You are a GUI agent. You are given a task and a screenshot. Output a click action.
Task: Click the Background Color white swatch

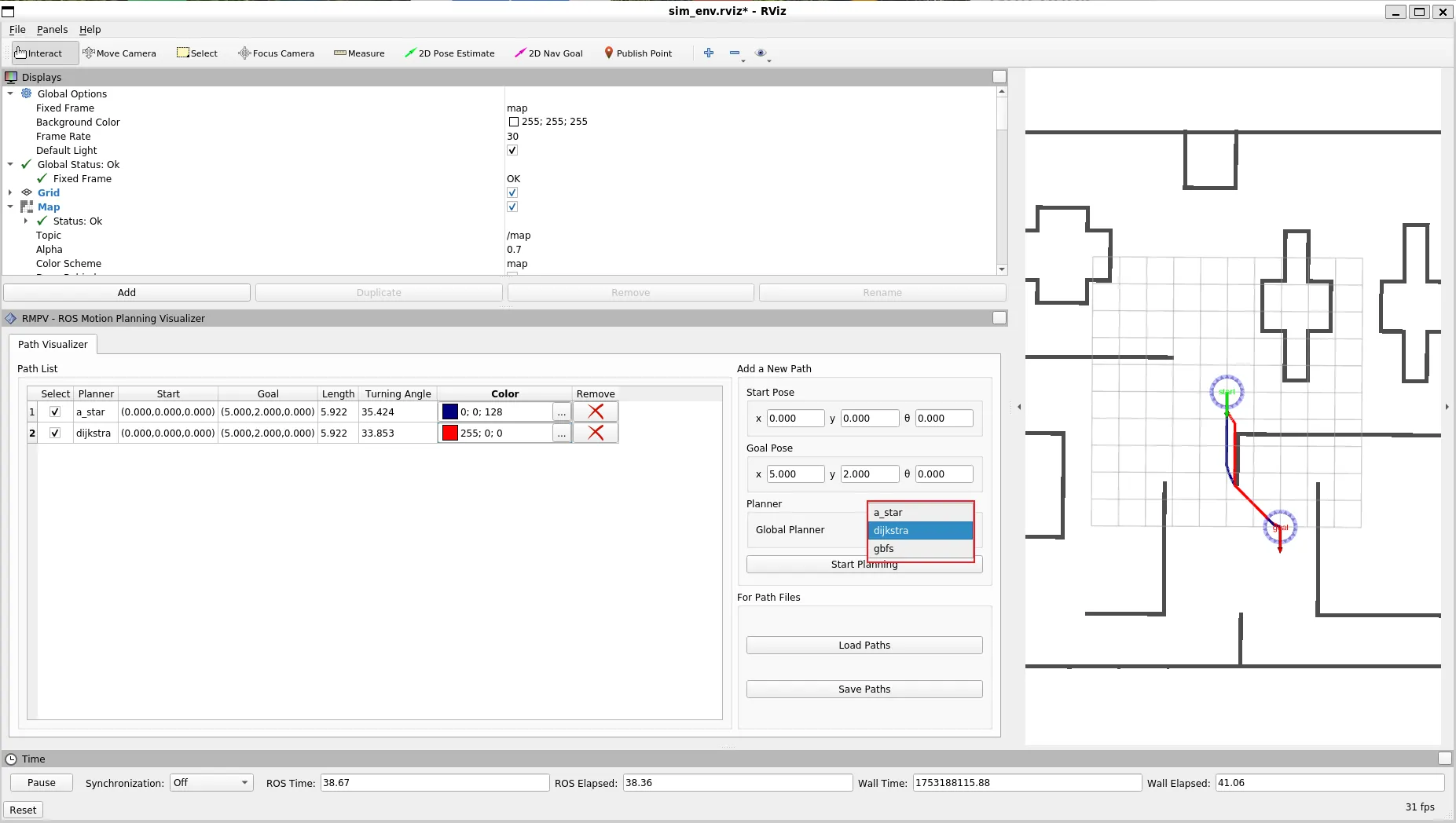tap(513, 122)
